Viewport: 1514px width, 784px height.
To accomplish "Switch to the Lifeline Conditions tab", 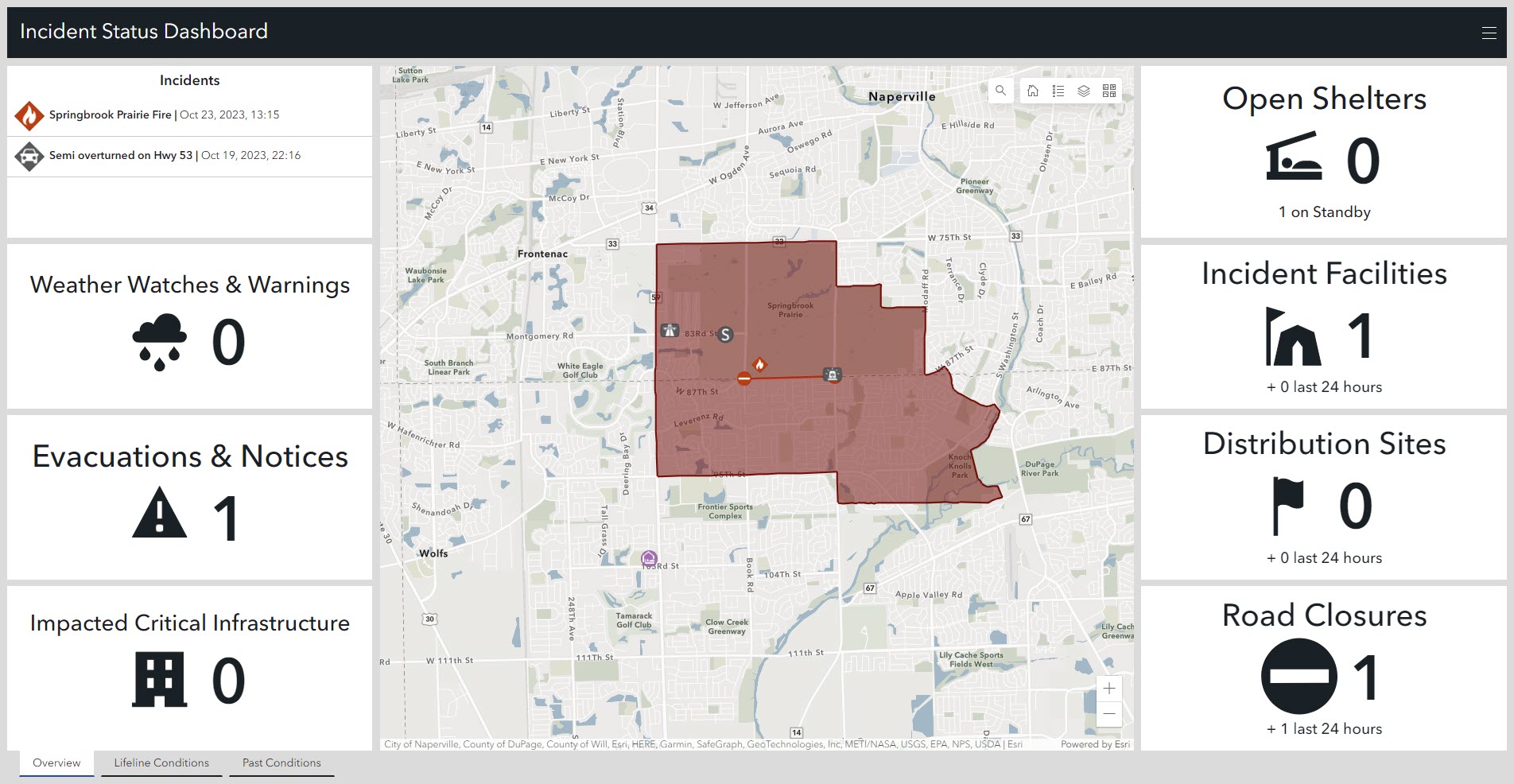I will coord(161,763).
